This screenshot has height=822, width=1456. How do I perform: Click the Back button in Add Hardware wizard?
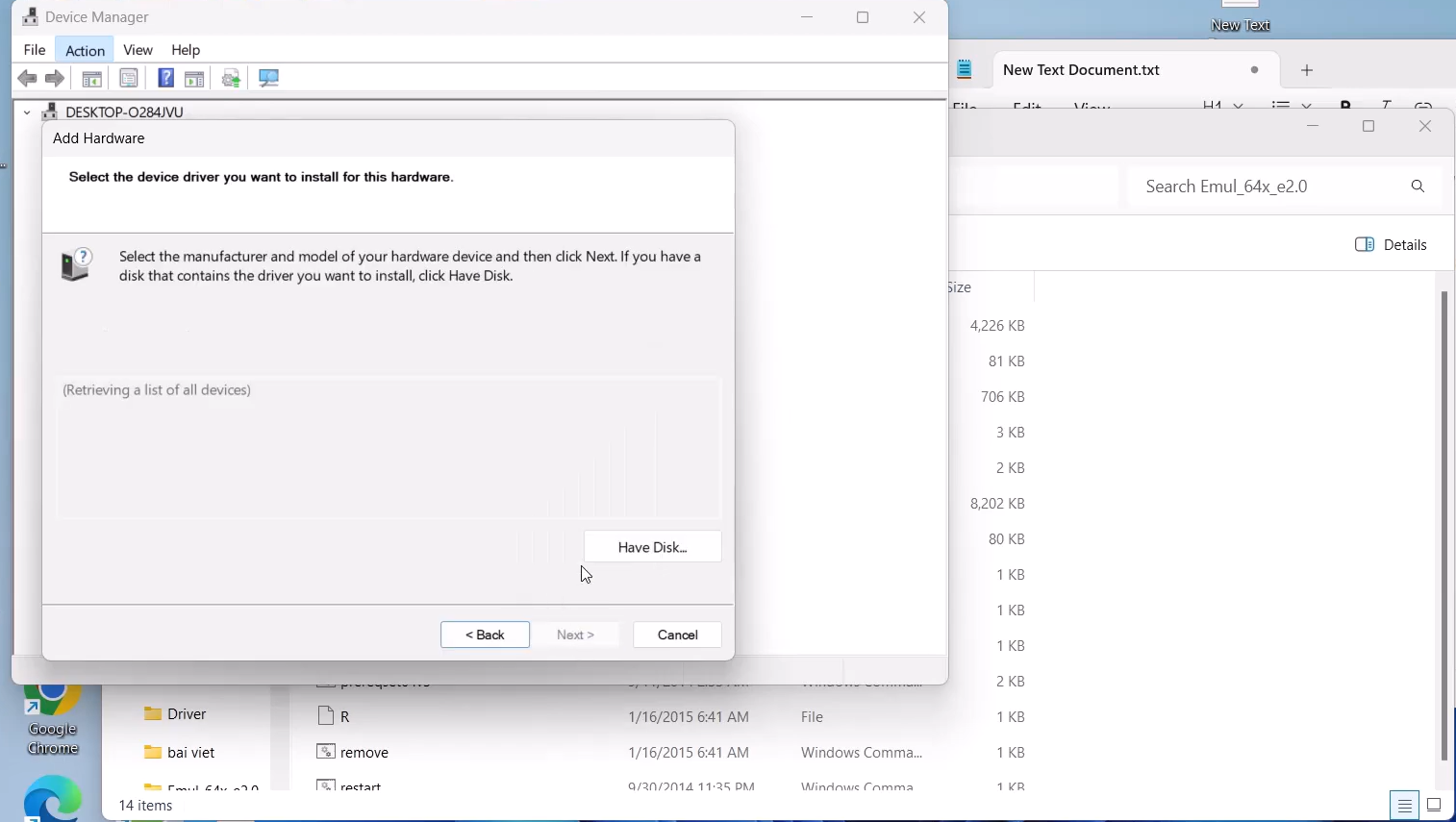(x=485, y=635)
